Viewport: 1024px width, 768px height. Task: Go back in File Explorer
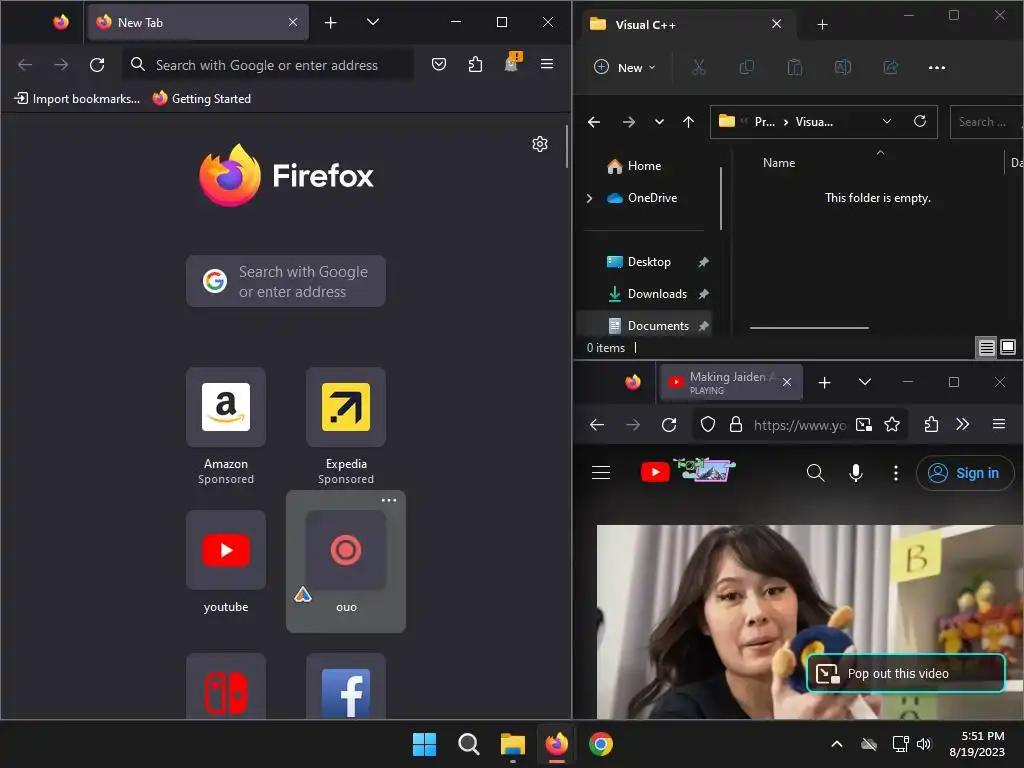click(594, 121)
